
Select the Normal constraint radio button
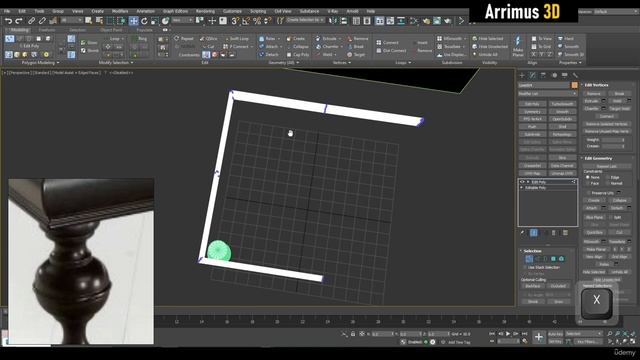(x=608, y=183)
